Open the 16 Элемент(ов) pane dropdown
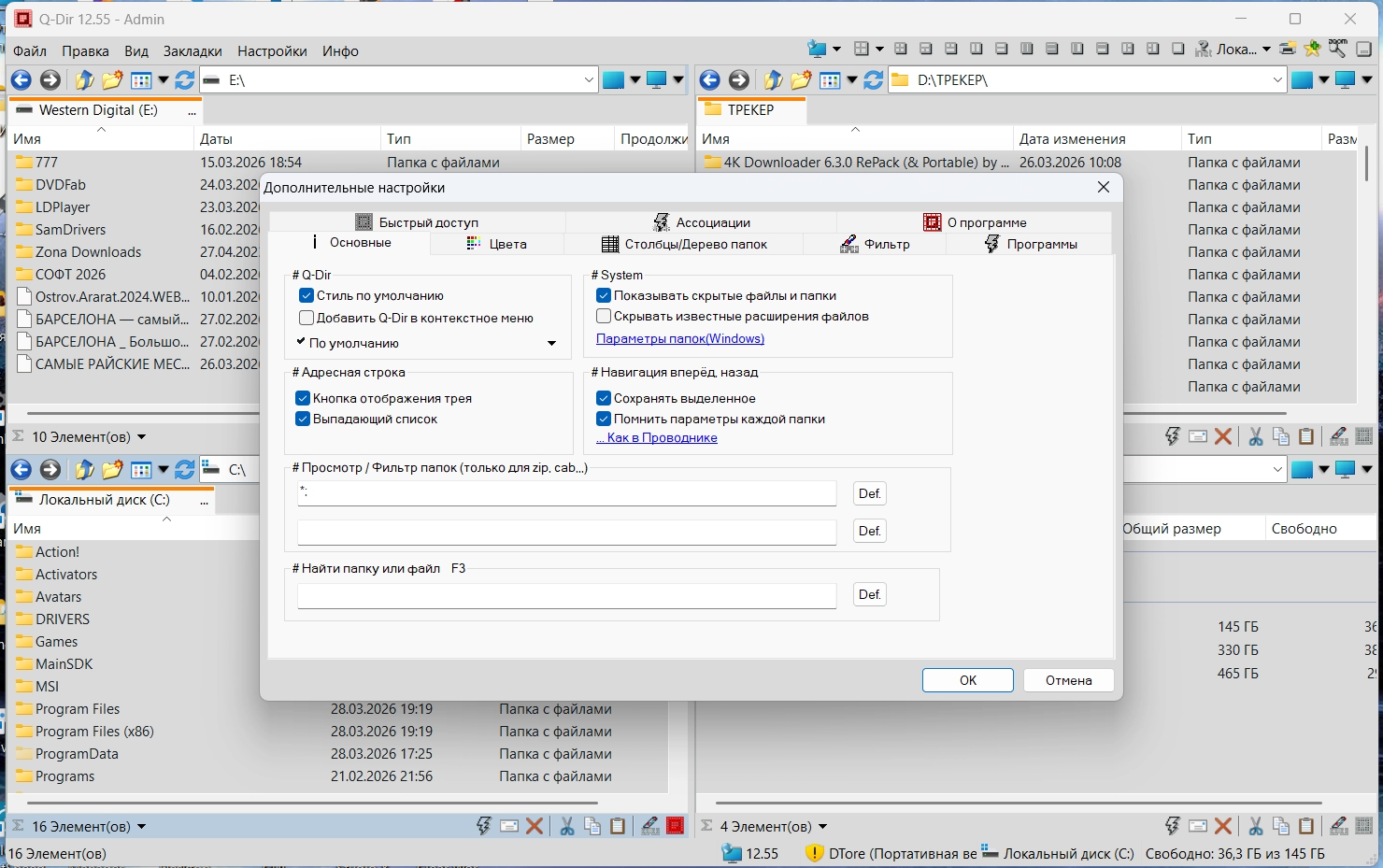This screenshot has height=868, width=1383. pyautogui.click(x=142, y=826)
